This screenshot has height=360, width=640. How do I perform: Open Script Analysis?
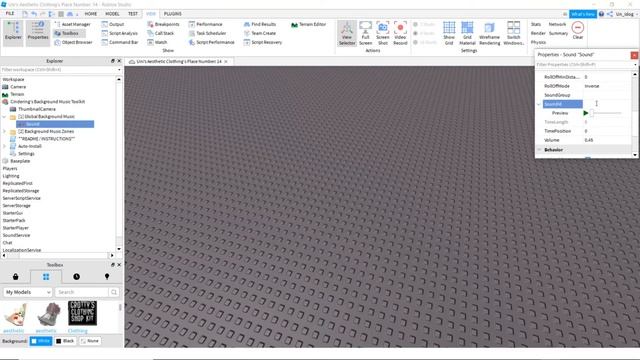tap(120, 33)
